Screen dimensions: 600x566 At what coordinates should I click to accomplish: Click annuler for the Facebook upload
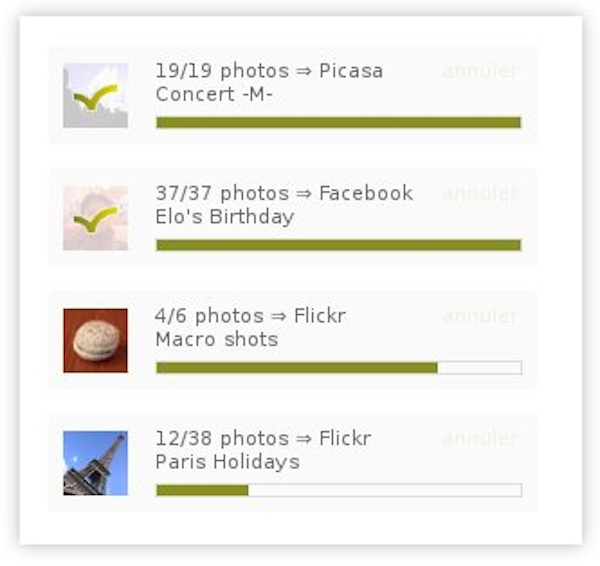[x=480, y=193]
